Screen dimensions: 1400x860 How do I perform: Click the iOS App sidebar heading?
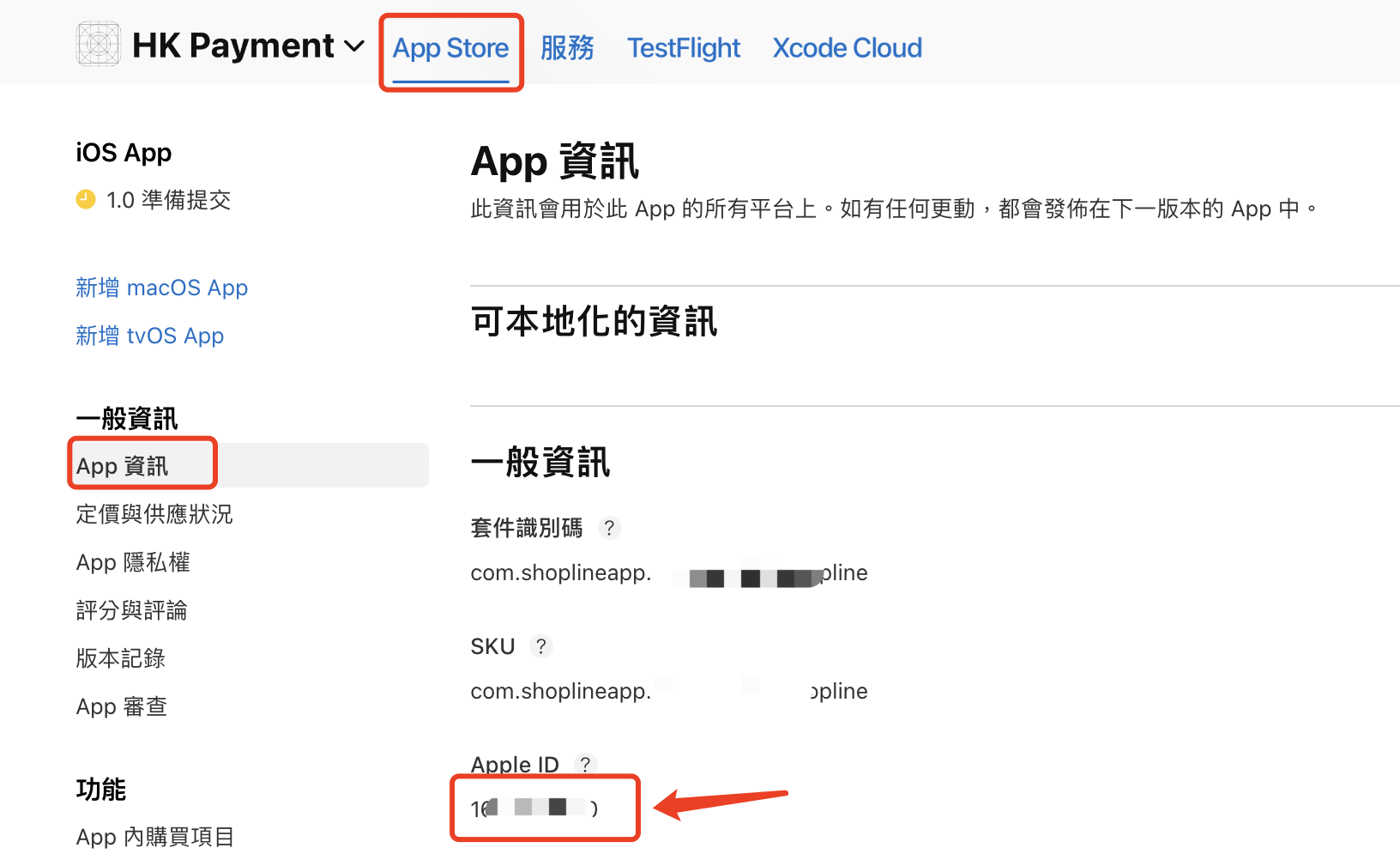click(x=124, y=153)
